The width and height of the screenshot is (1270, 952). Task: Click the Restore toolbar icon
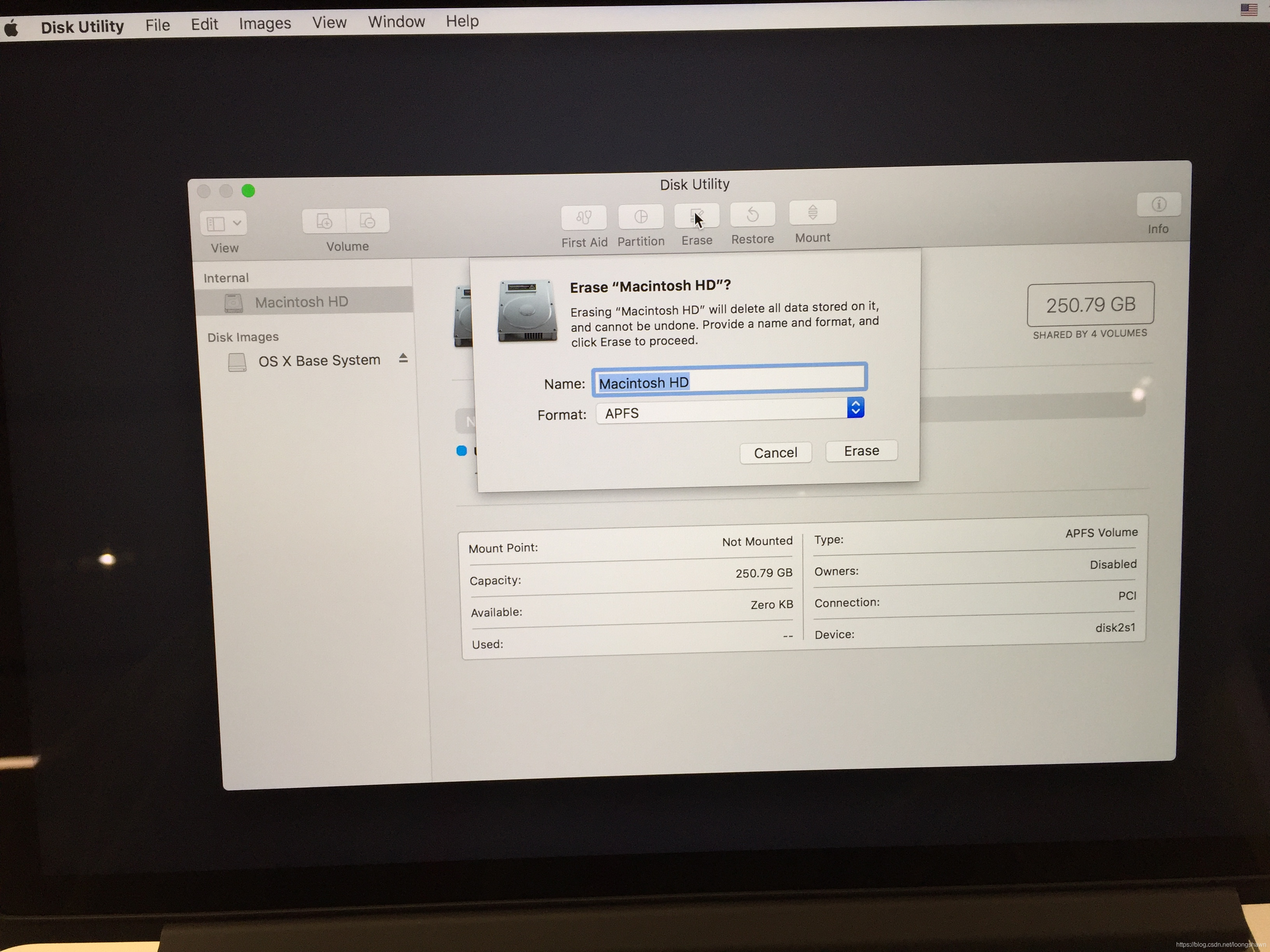pos(753,214)
